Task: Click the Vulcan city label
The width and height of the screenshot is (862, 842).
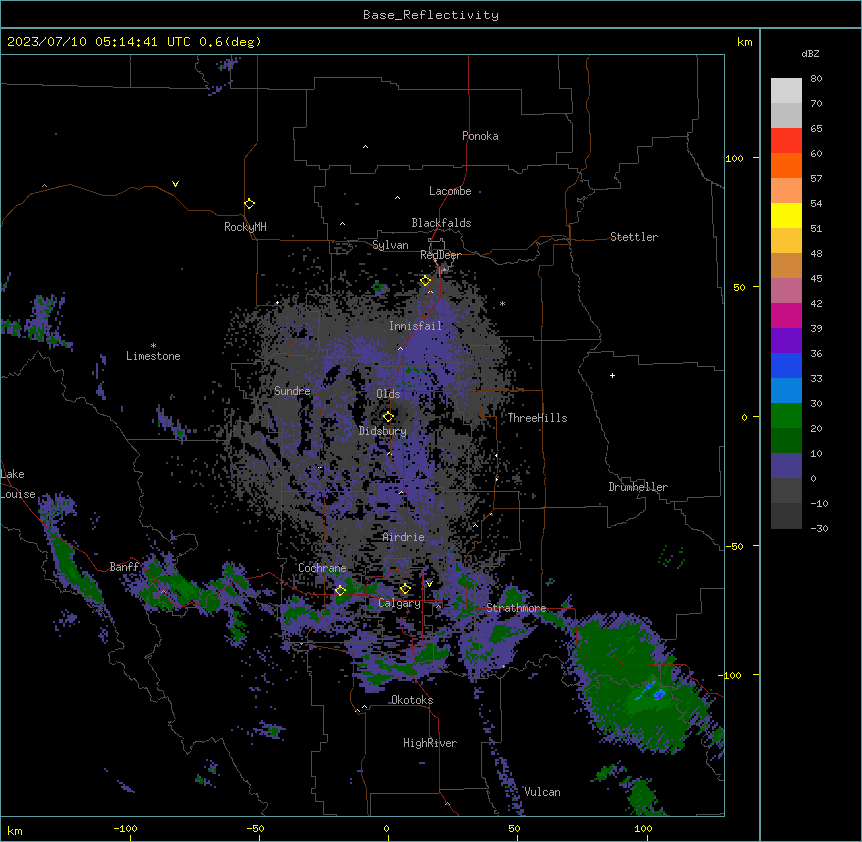Action: click(542, 792)
